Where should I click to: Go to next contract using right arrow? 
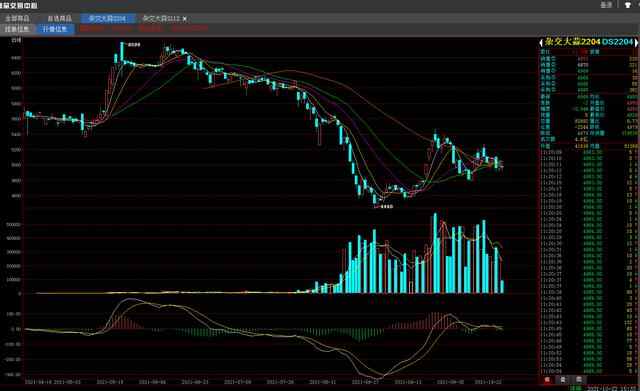[x=636, y=42]
